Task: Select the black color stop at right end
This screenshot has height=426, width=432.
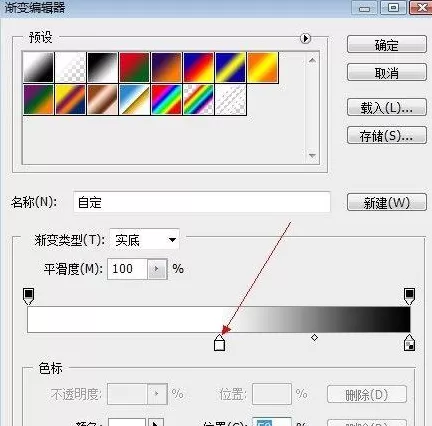Action: click(409, 343)
